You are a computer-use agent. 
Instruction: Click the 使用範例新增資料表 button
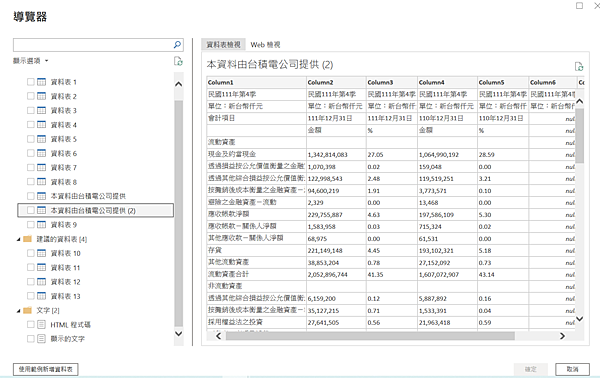pos(46,369)
